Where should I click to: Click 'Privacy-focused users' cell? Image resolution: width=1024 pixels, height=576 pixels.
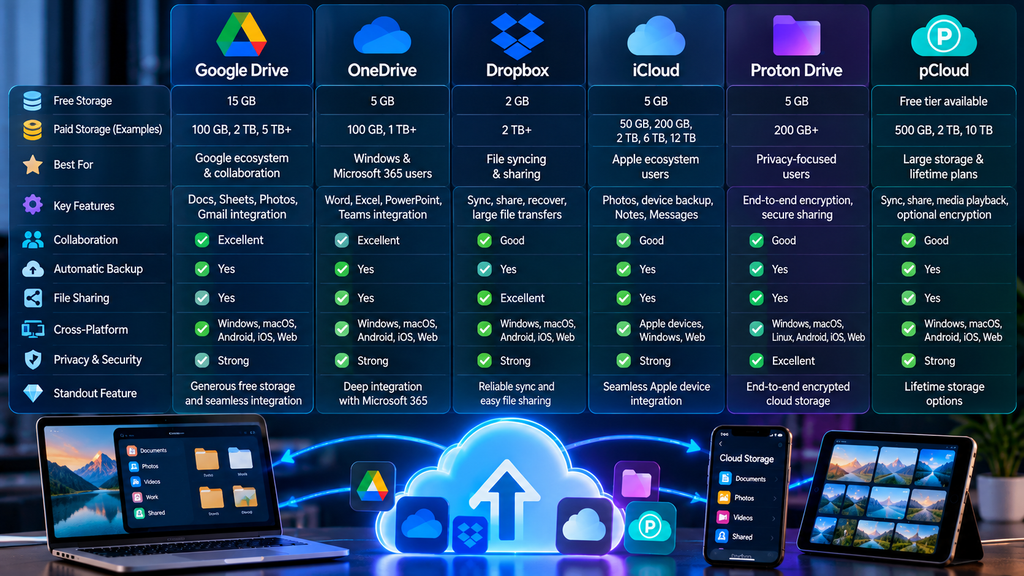coord(796,167)
